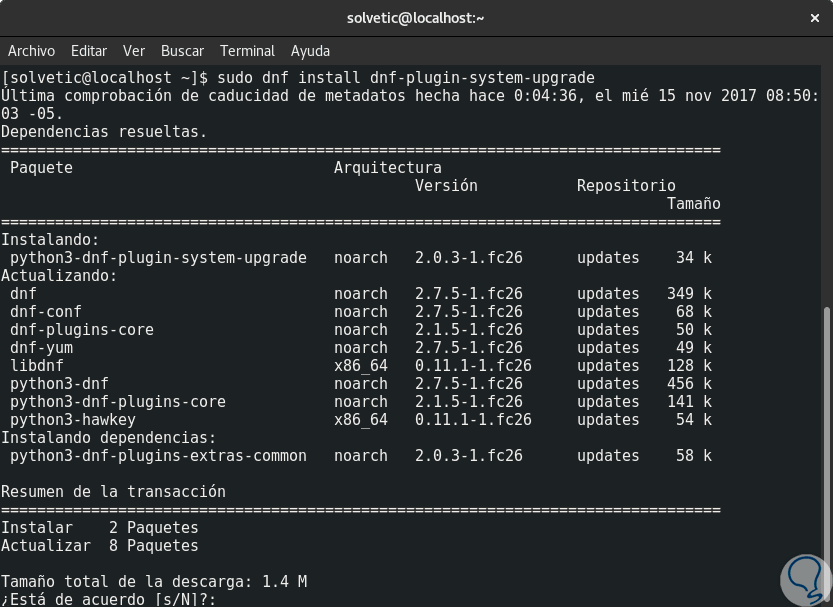The width and height of the screenshot is (833, 607).
Task: Click the Arquitectura column header
Action: pyautogui.click(x=387, y=168)
